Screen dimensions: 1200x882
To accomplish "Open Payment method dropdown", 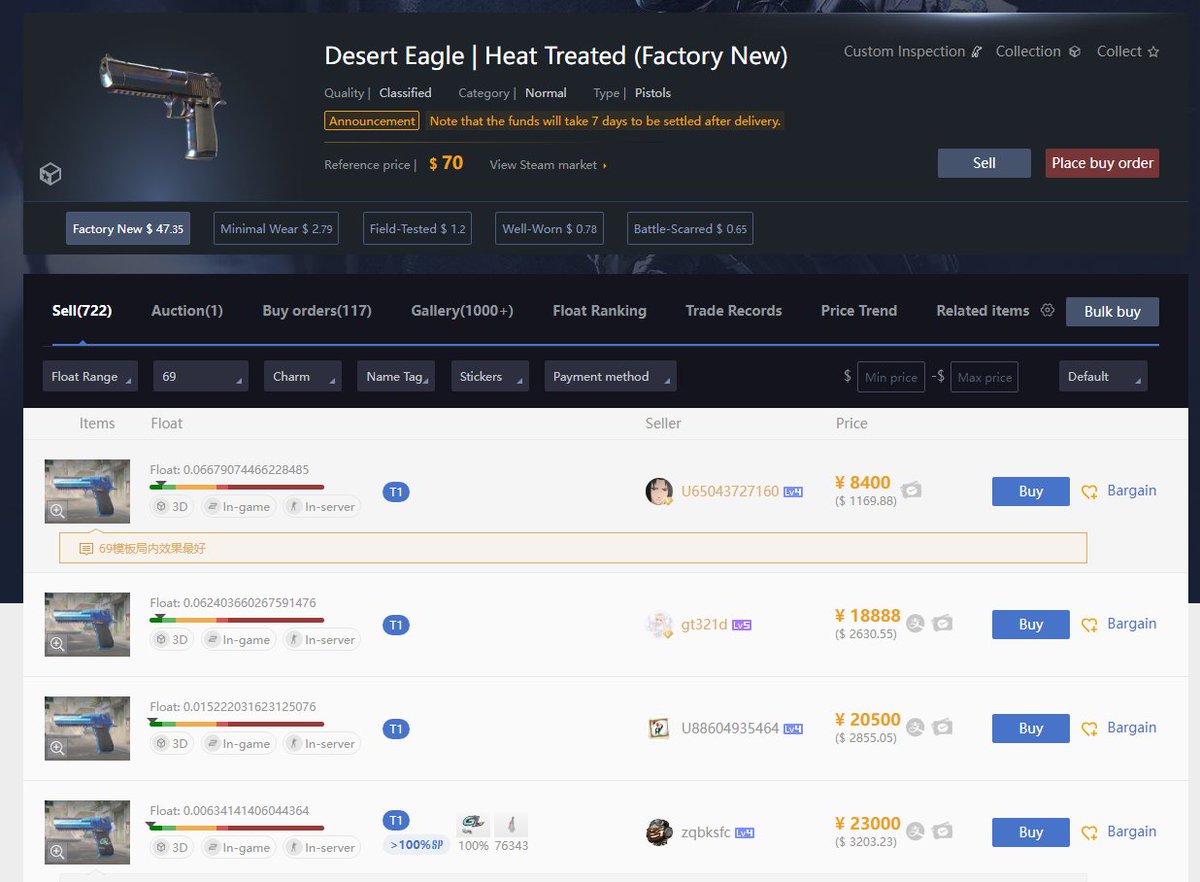I will click(610, 376).
